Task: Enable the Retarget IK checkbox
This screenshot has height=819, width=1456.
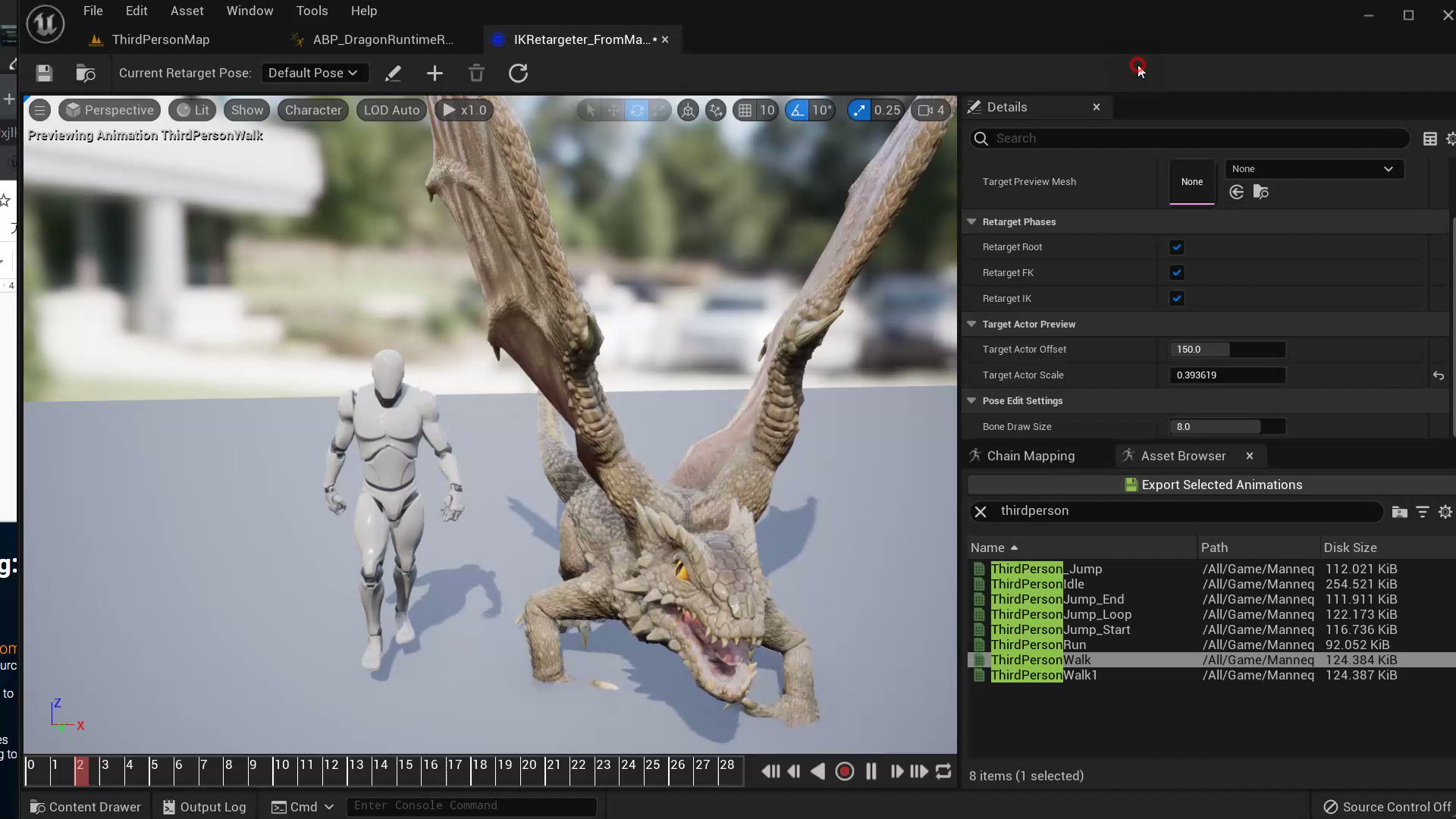Action: click(x=1176, y=298)
